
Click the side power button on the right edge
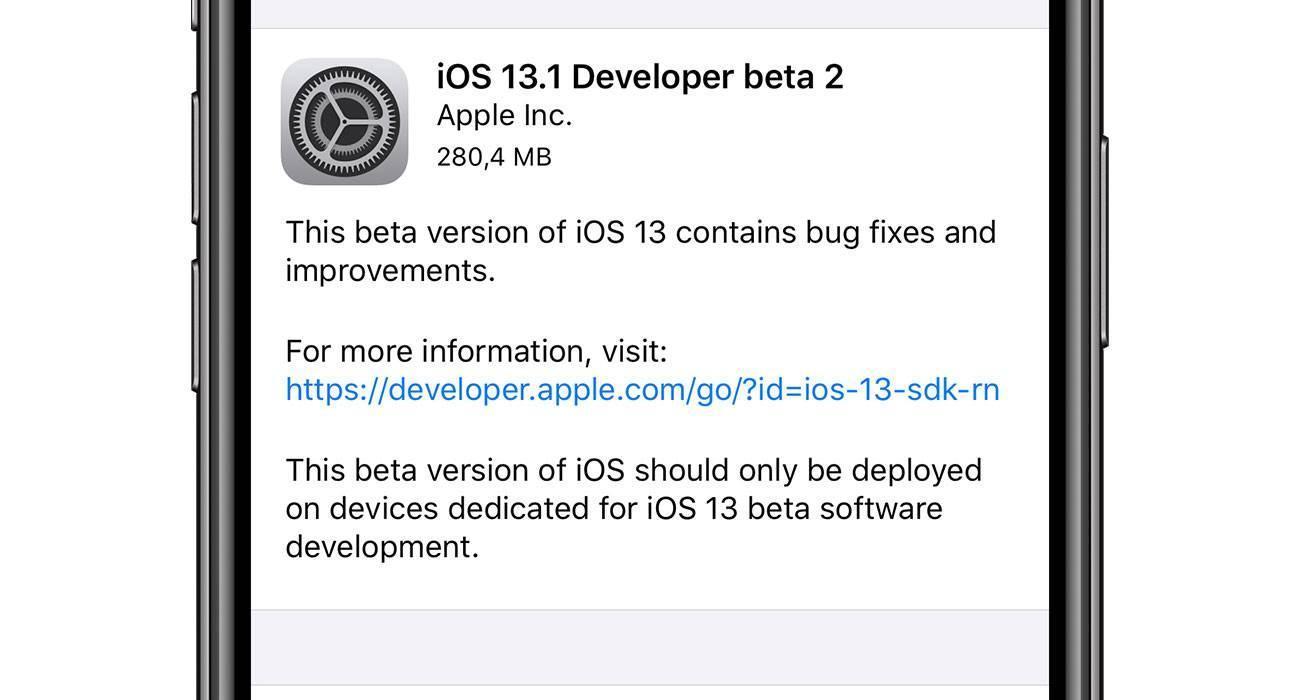tap(1105, 241)
